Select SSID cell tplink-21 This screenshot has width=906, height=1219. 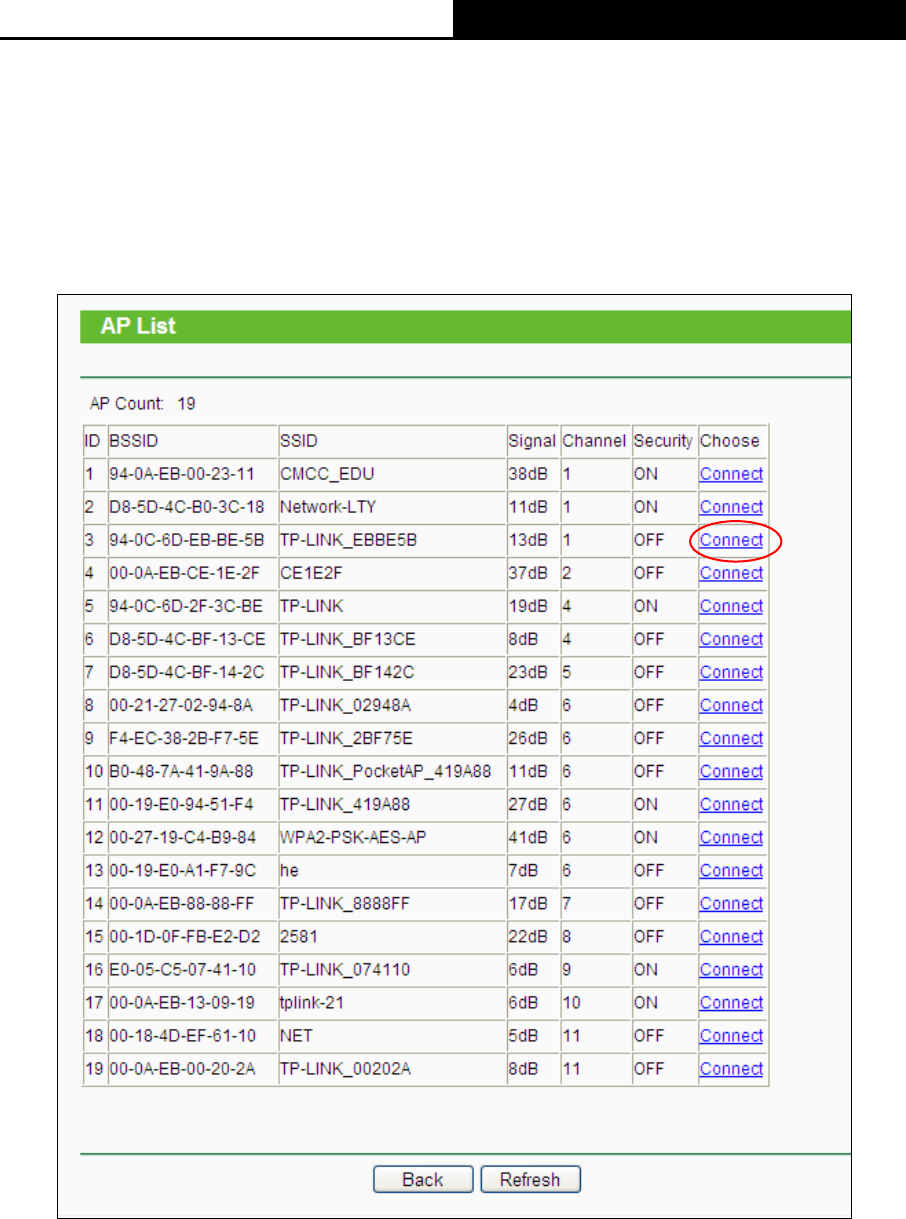coord(316,1002)
